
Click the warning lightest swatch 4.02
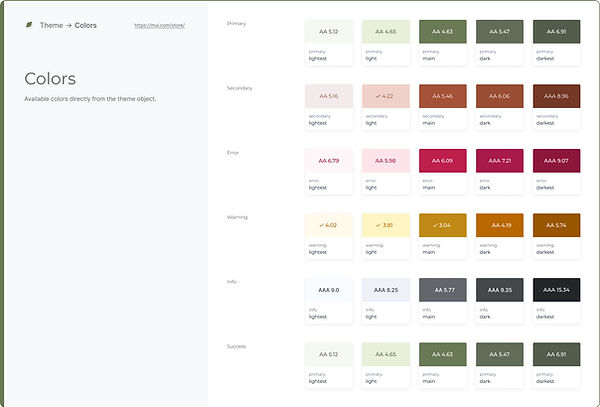click(329, 225)
